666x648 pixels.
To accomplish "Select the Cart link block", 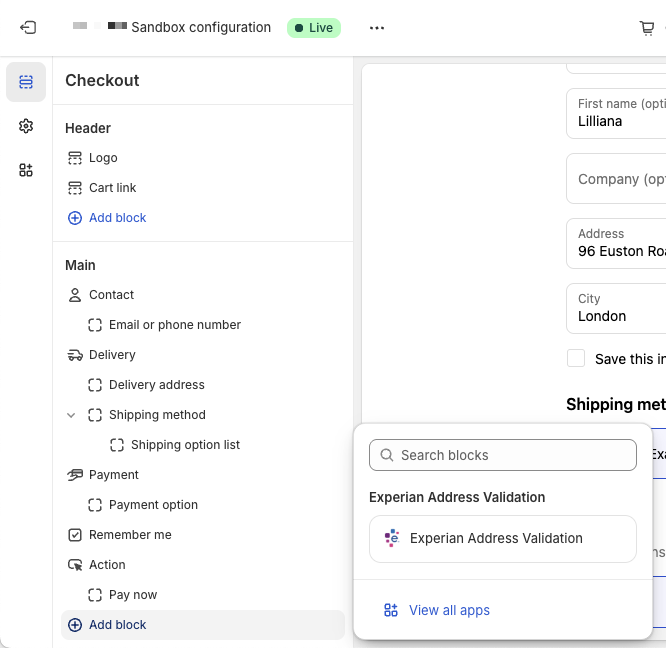I will 112,188.
